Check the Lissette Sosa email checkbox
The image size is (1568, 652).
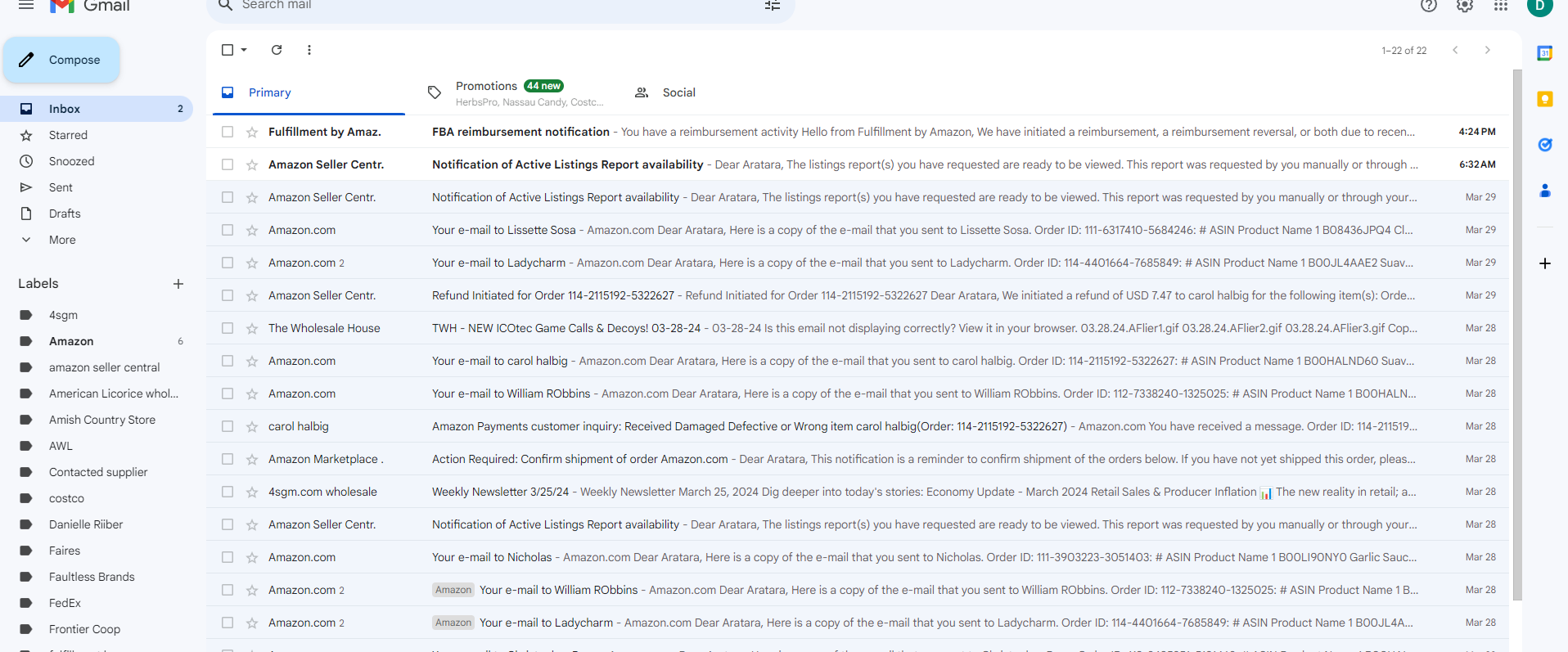(228, 230)
